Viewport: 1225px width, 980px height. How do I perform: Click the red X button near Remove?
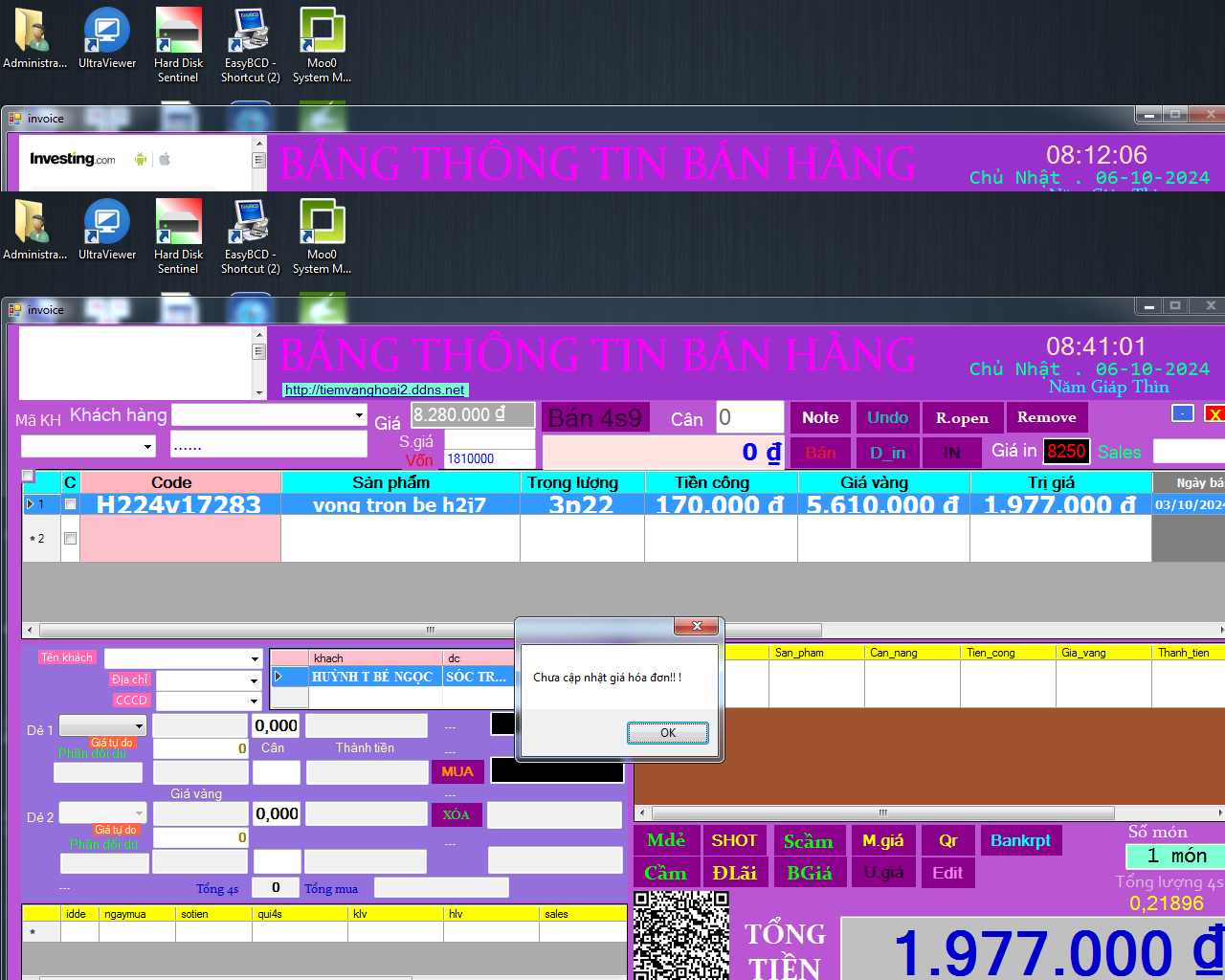click(x=1214, y=413)
